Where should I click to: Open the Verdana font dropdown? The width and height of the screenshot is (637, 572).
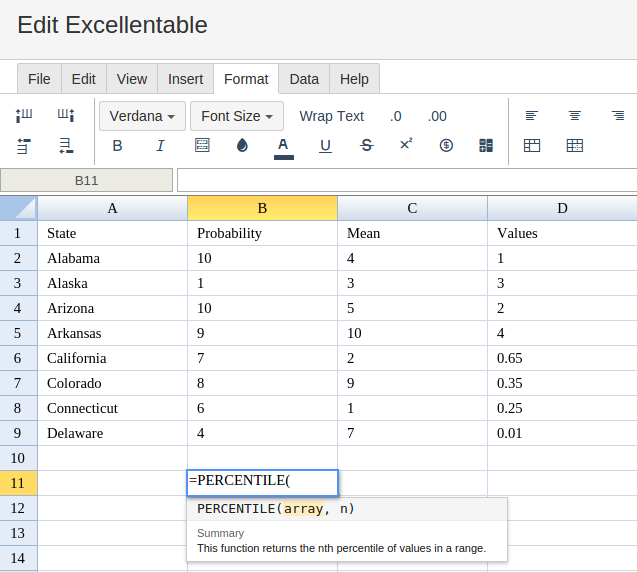pos(142,116)
